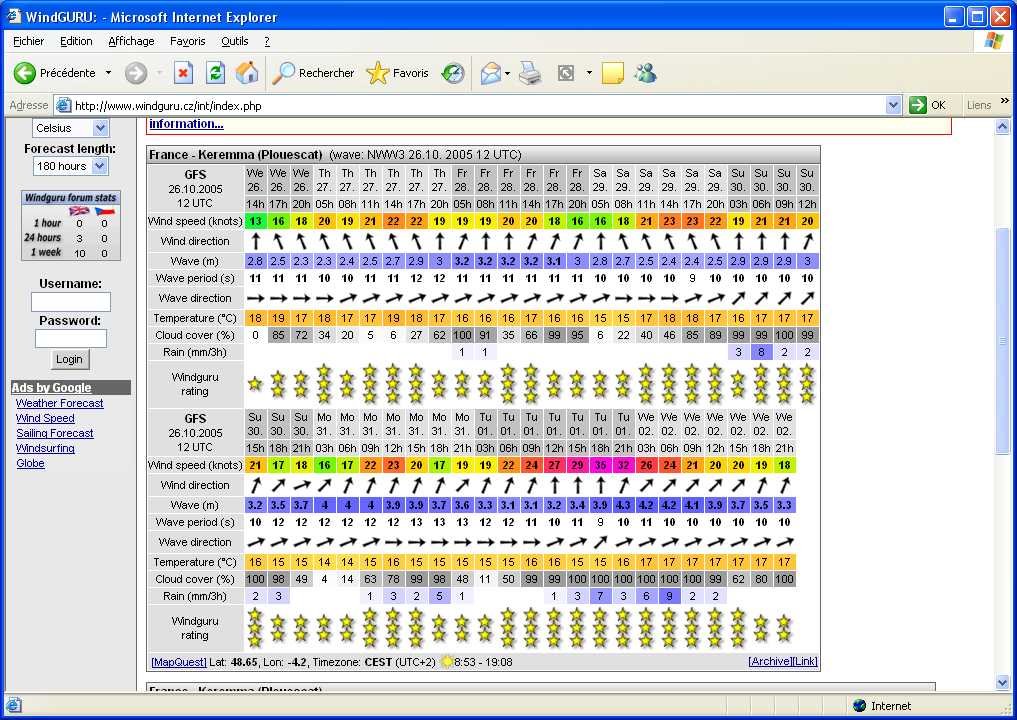The height and width of the screenshot is (720, 1017).
Task: Open the Sailing Forecast ad link
Action: 55,433
